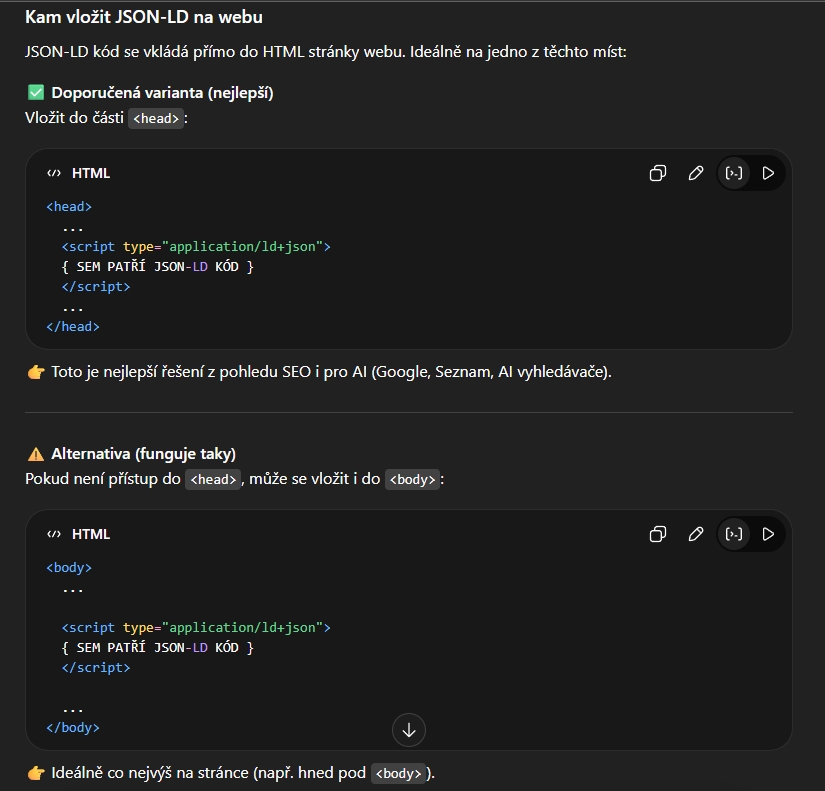Run the body code block with the play icon
This screenshot has height=791, width=825.
point(768,534)
